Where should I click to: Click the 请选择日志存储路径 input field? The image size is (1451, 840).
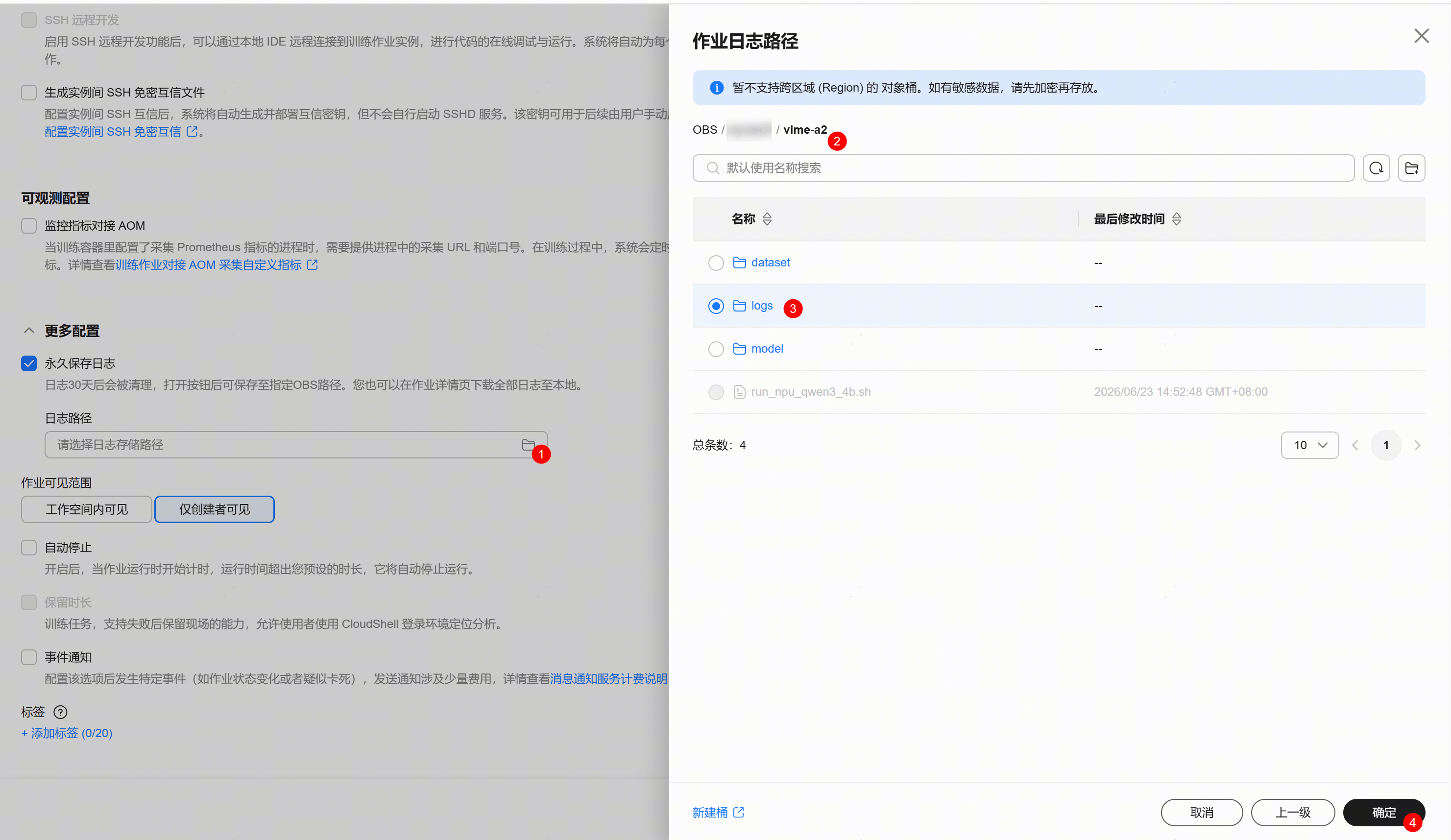pos(296,444)
